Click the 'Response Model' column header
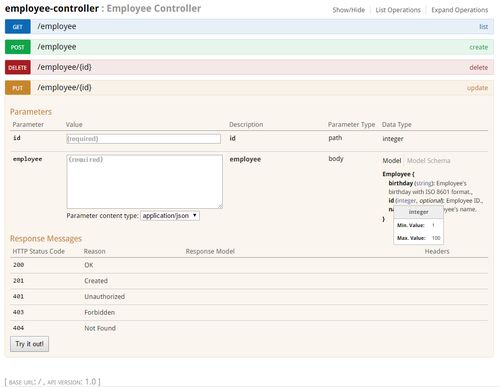The image size is (500, 387). click(210, 251)
